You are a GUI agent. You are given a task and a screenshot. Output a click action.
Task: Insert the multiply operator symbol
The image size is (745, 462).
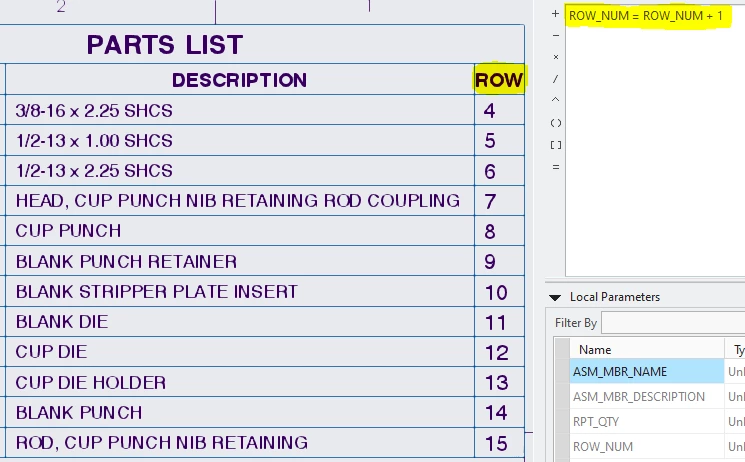click(555, 57)
